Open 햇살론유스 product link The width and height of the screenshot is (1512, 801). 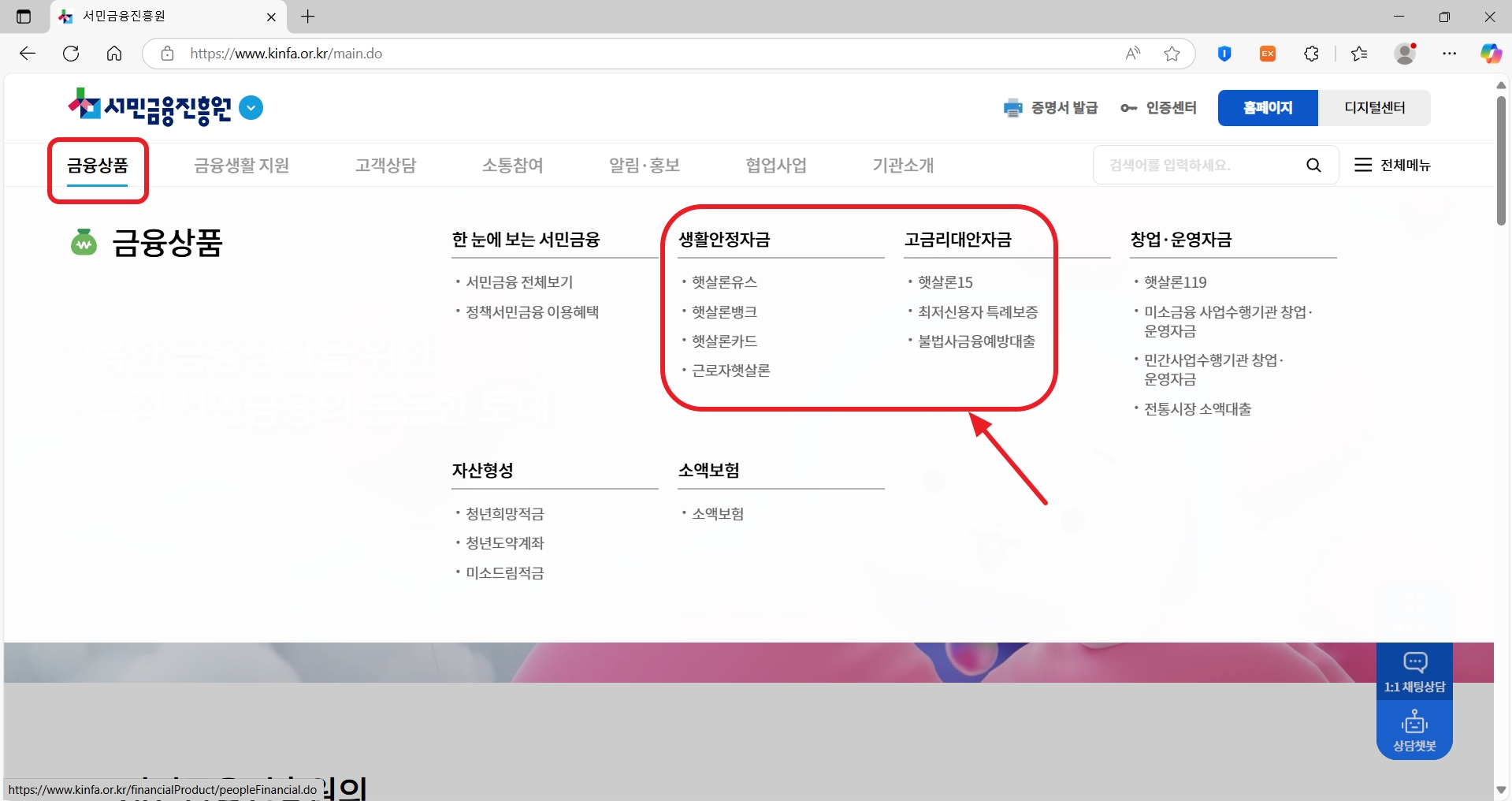tap(724, 282)
